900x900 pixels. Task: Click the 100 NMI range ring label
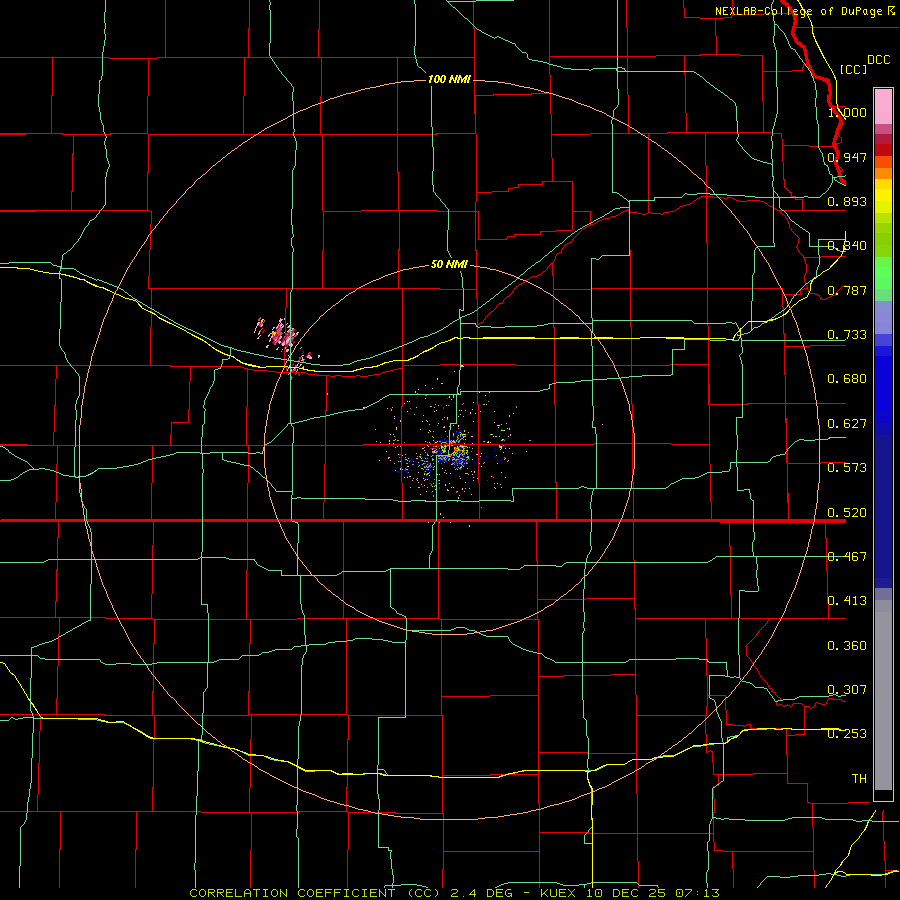click(x=449, y=79)
